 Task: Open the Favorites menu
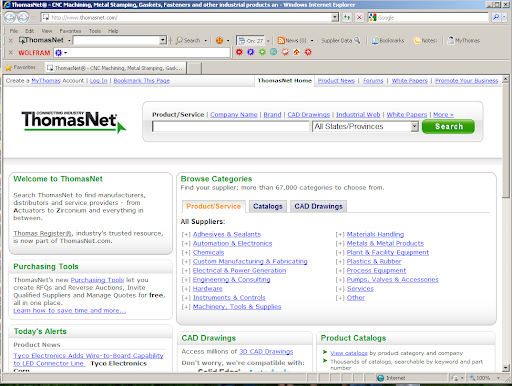[70, 31]
